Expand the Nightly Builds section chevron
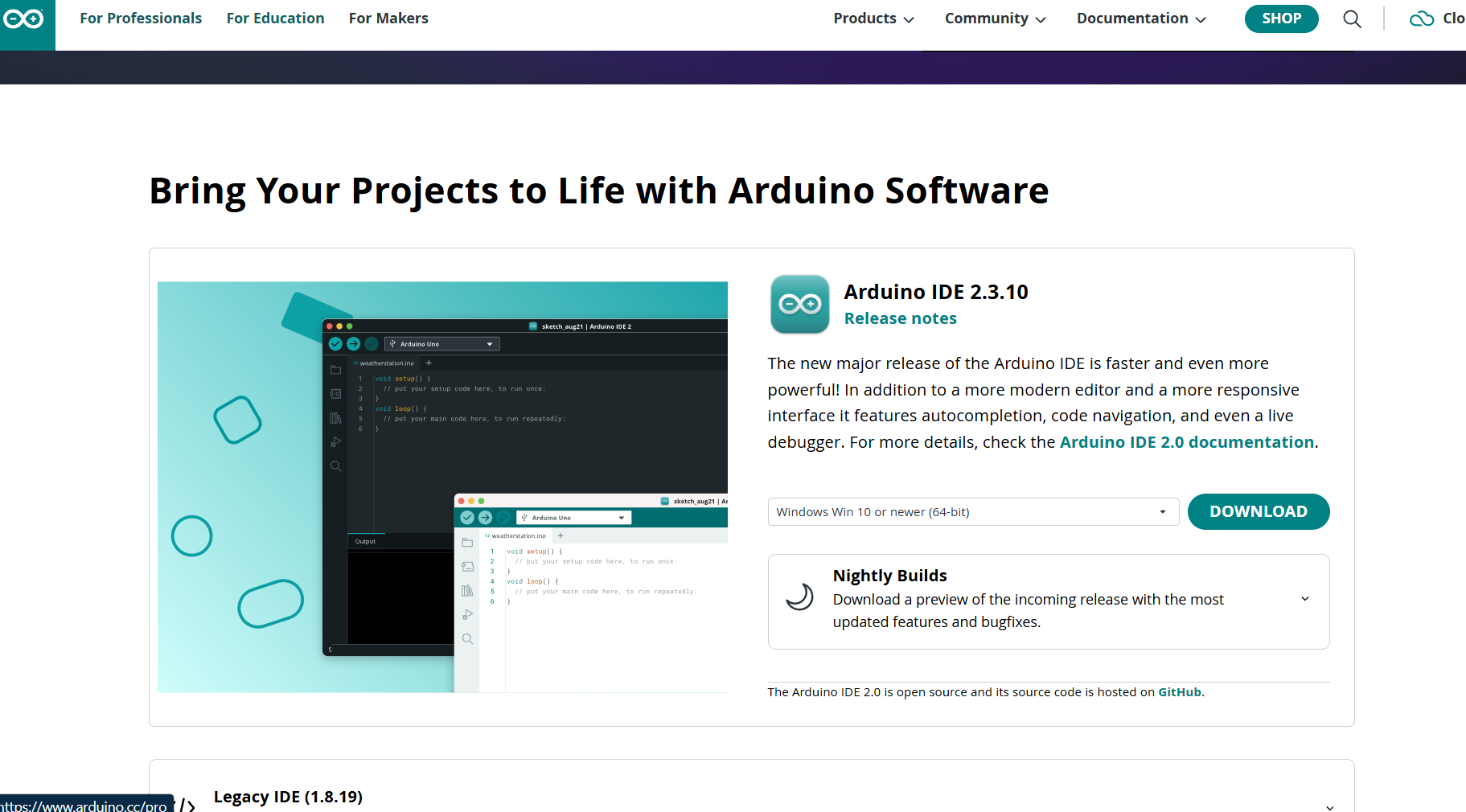The height and width of the screenshot is (812, 1466). [x=1304, y=599]
